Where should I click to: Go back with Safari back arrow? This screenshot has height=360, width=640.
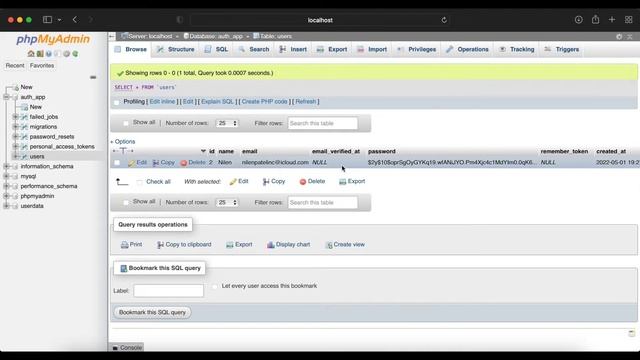pos(75,20)
